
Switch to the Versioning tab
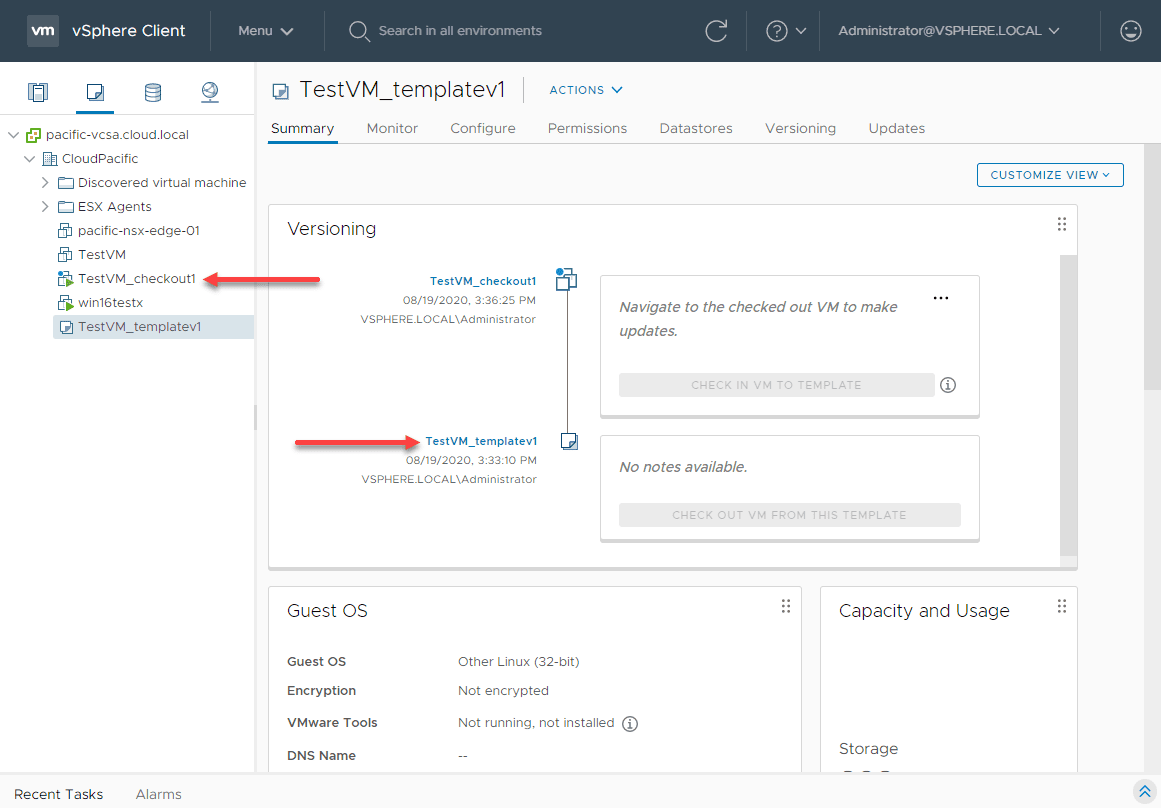(x=800, y=128)
